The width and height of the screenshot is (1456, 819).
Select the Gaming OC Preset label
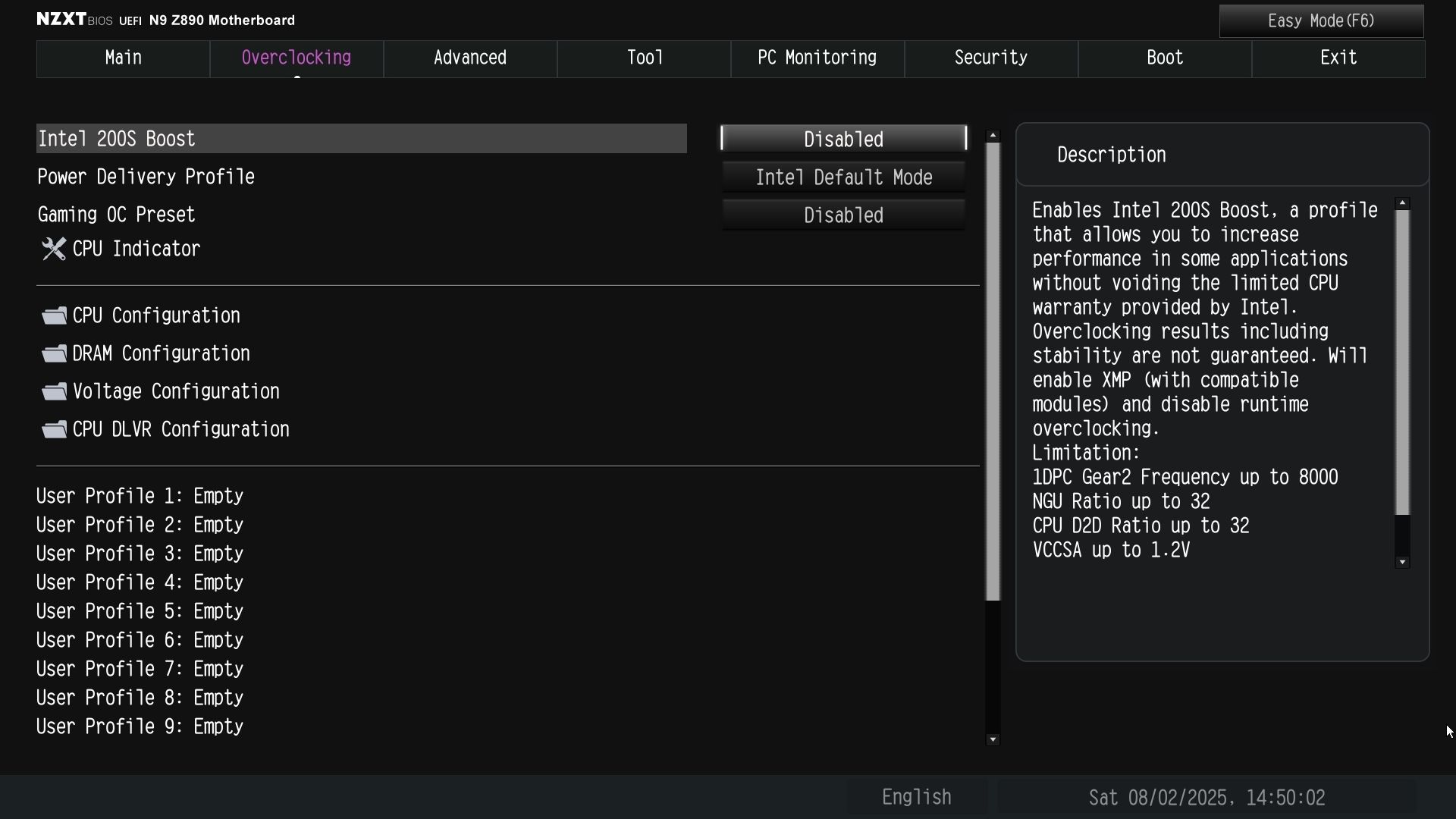pyautogui.click(x=117, y=215)
